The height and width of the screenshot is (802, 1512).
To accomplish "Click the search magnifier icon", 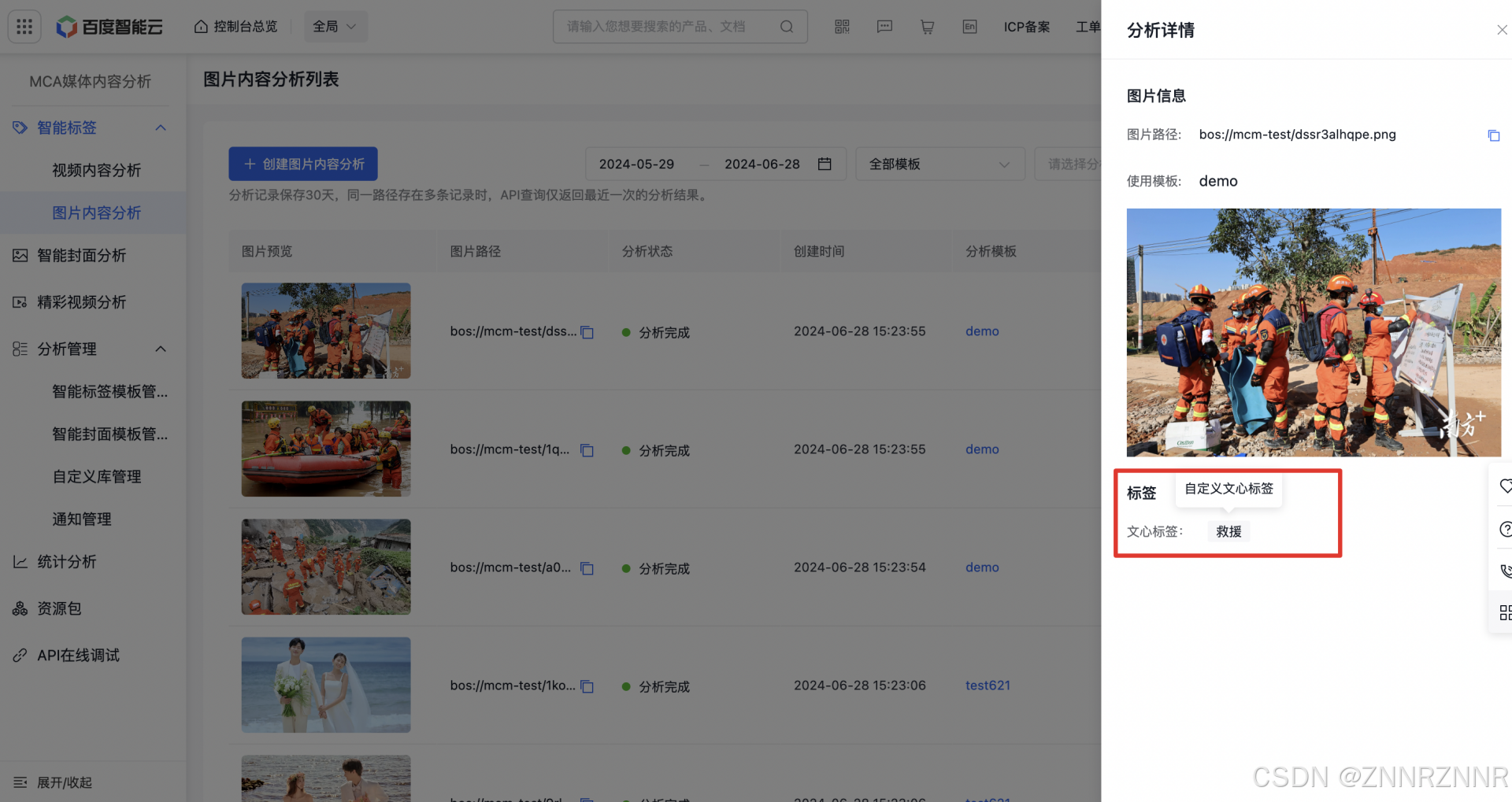I will click(786, 27).
